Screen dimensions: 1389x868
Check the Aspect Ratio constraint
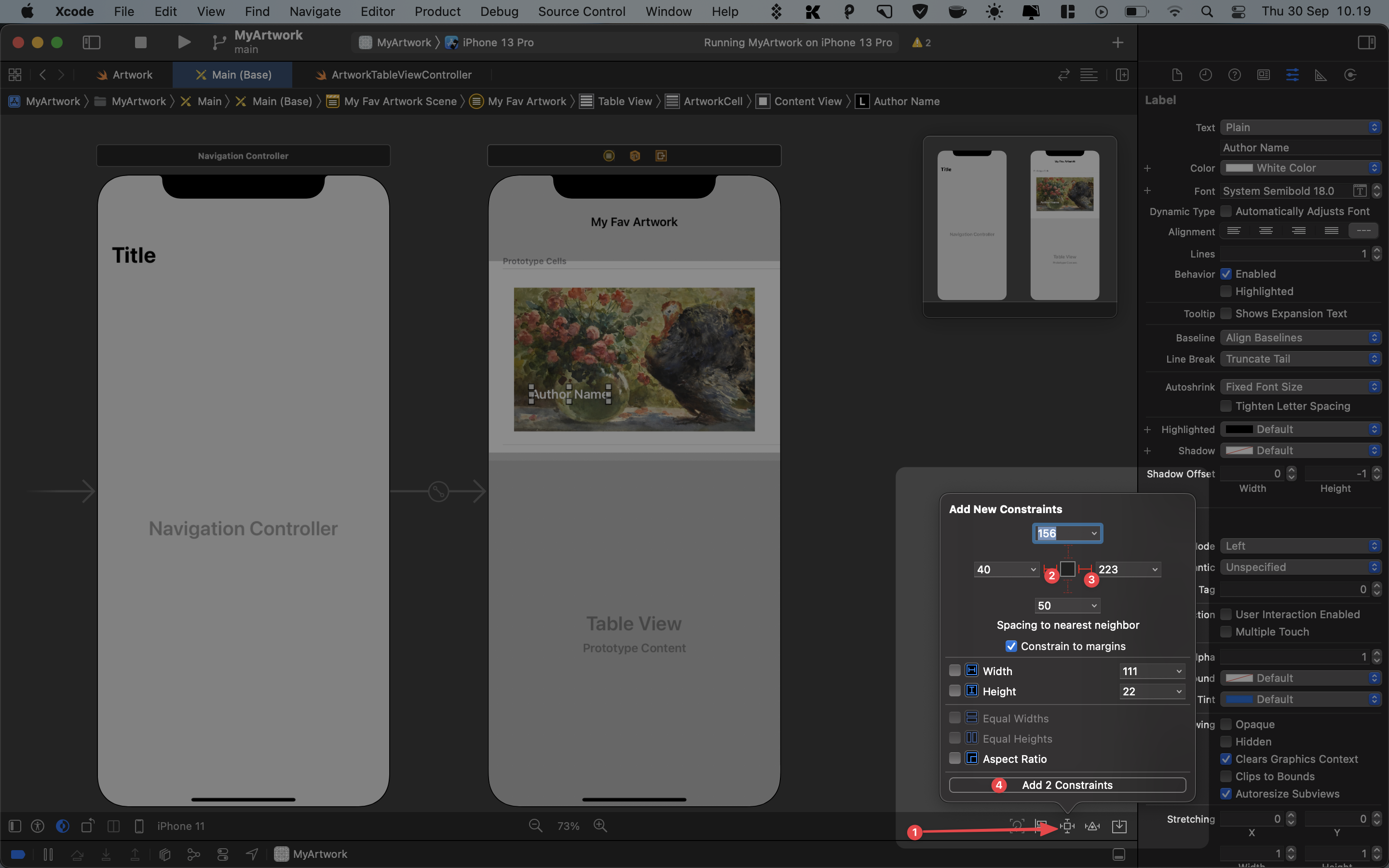coord(954,759)
